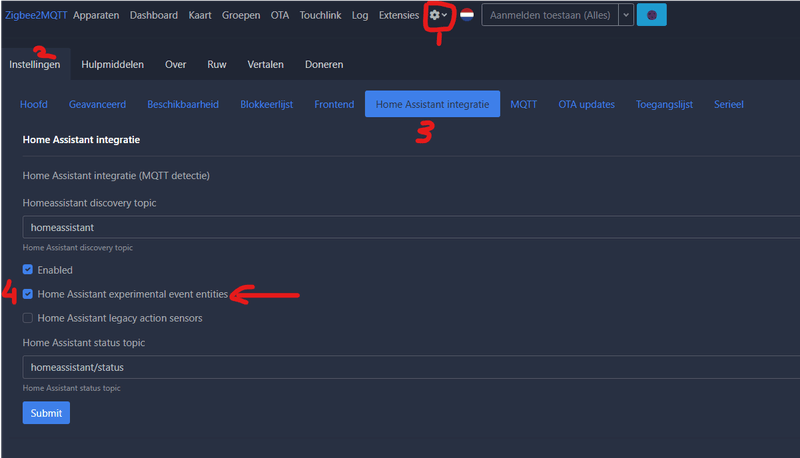Open the Dashboard page
This screenshot has height=458, width=800.
154,15
